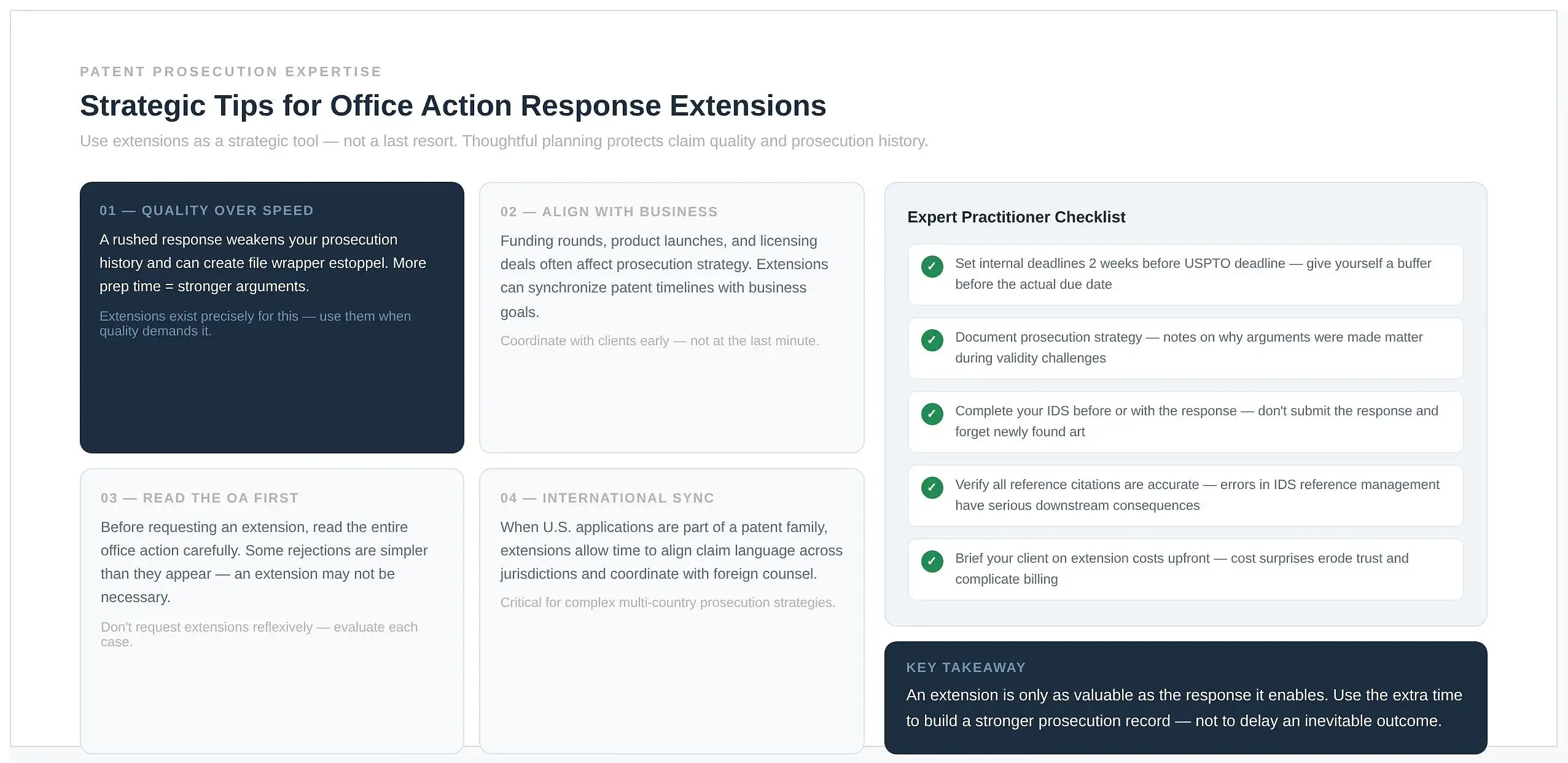This screenshot has height=763, width=1568.
Task: Click subtitle about extensions as strategic tool
Action: pos(504,141)
